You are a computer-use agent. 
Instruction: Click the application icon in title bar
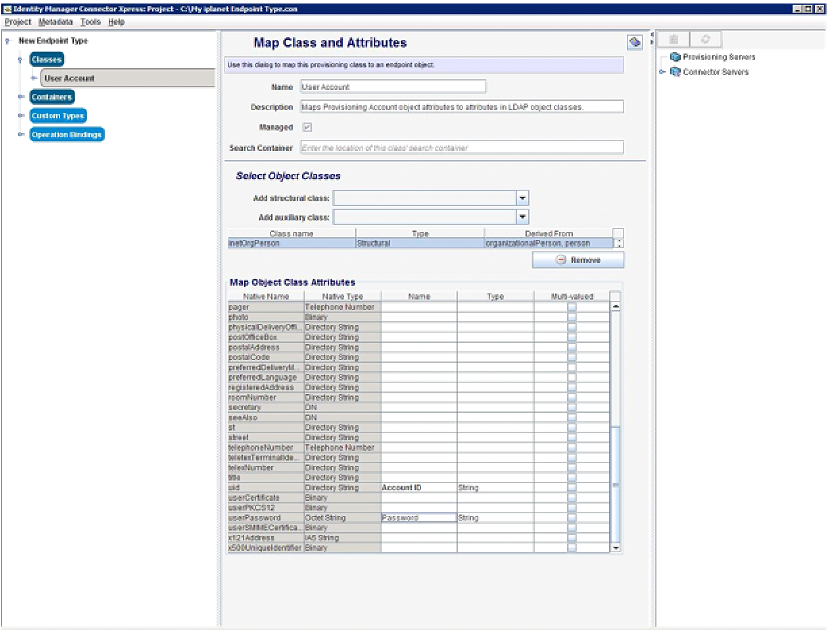(x=6, y=8)
